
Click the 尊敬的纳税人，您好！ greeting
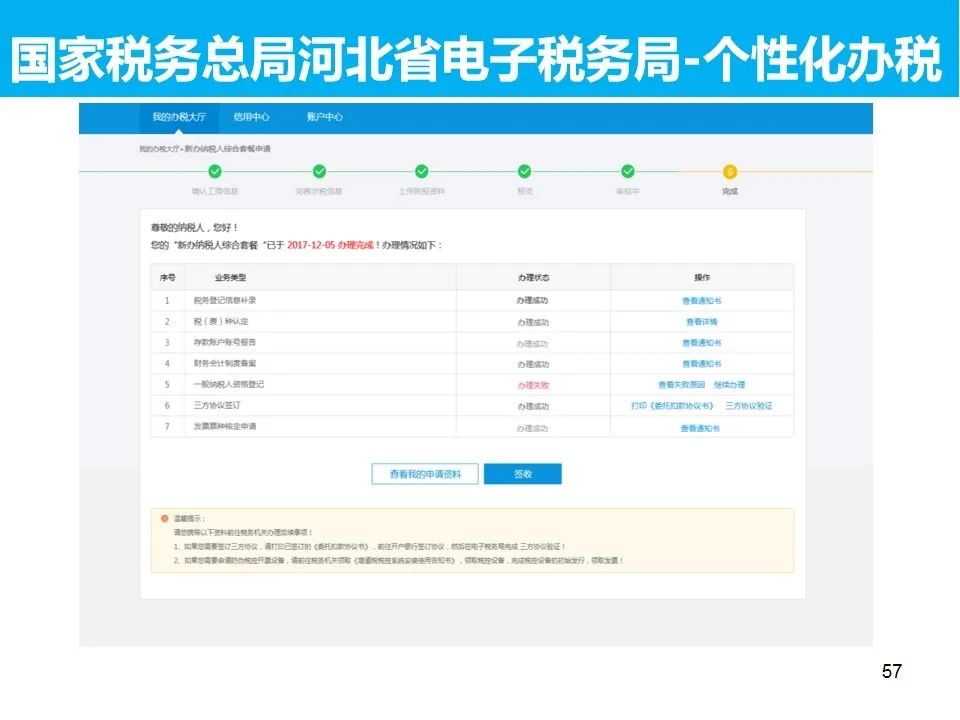194,227
